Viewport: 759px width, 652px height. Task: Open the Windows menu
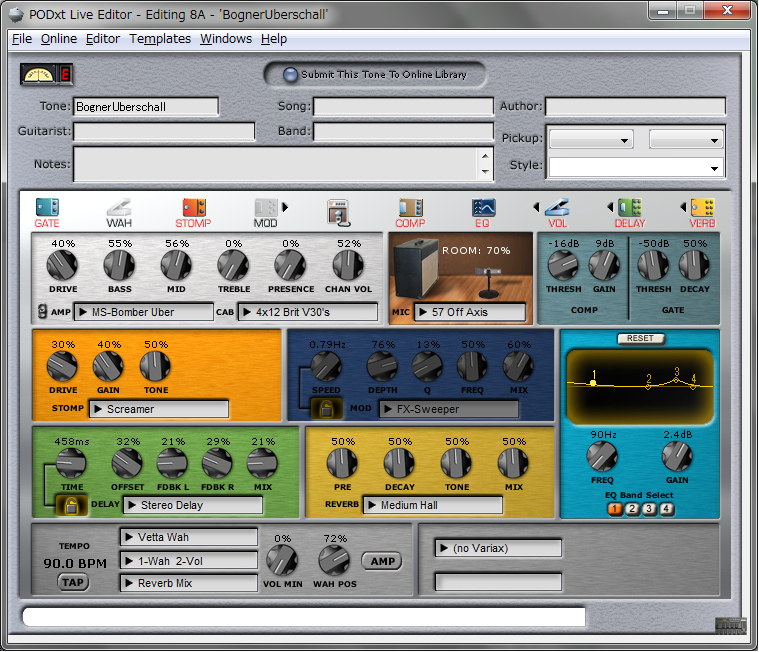pos(226,39)
